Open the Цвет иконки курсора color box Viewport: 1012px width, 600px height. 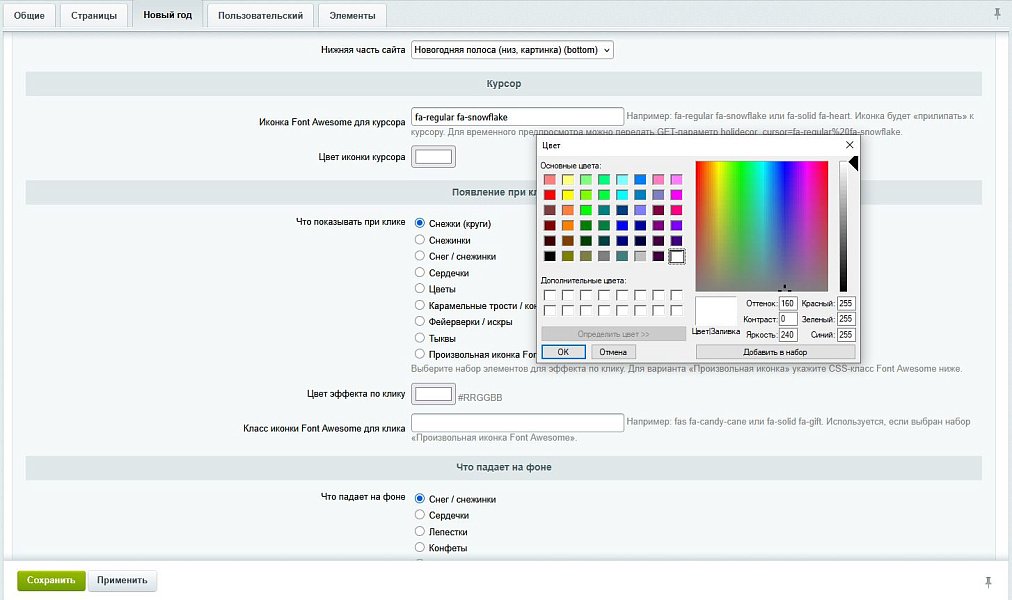(434, 157)
